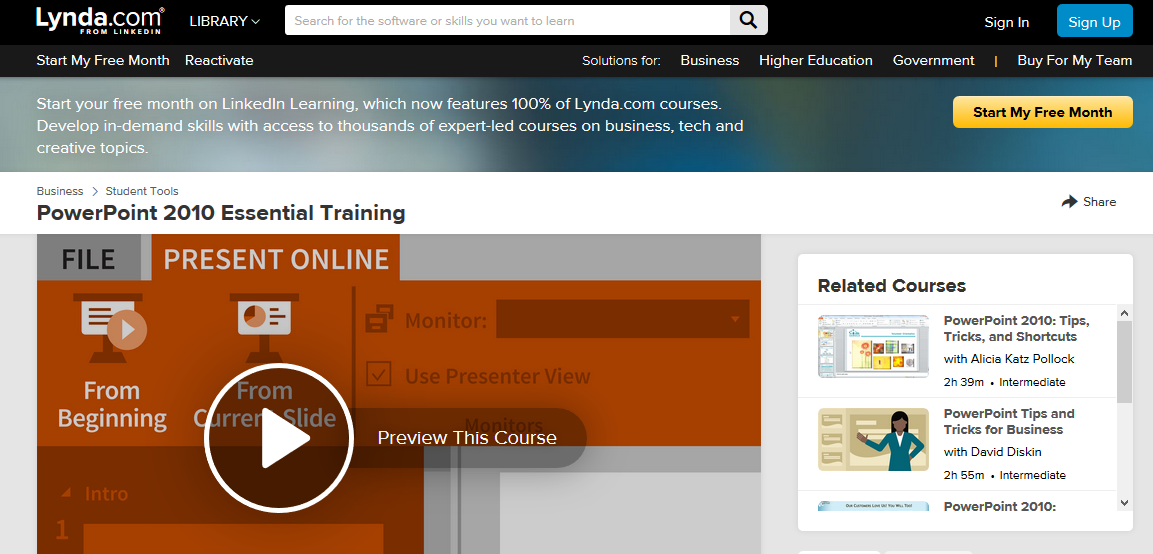Click the Lynda.com logo
The image size is (1153, 554).
[100, 21]
